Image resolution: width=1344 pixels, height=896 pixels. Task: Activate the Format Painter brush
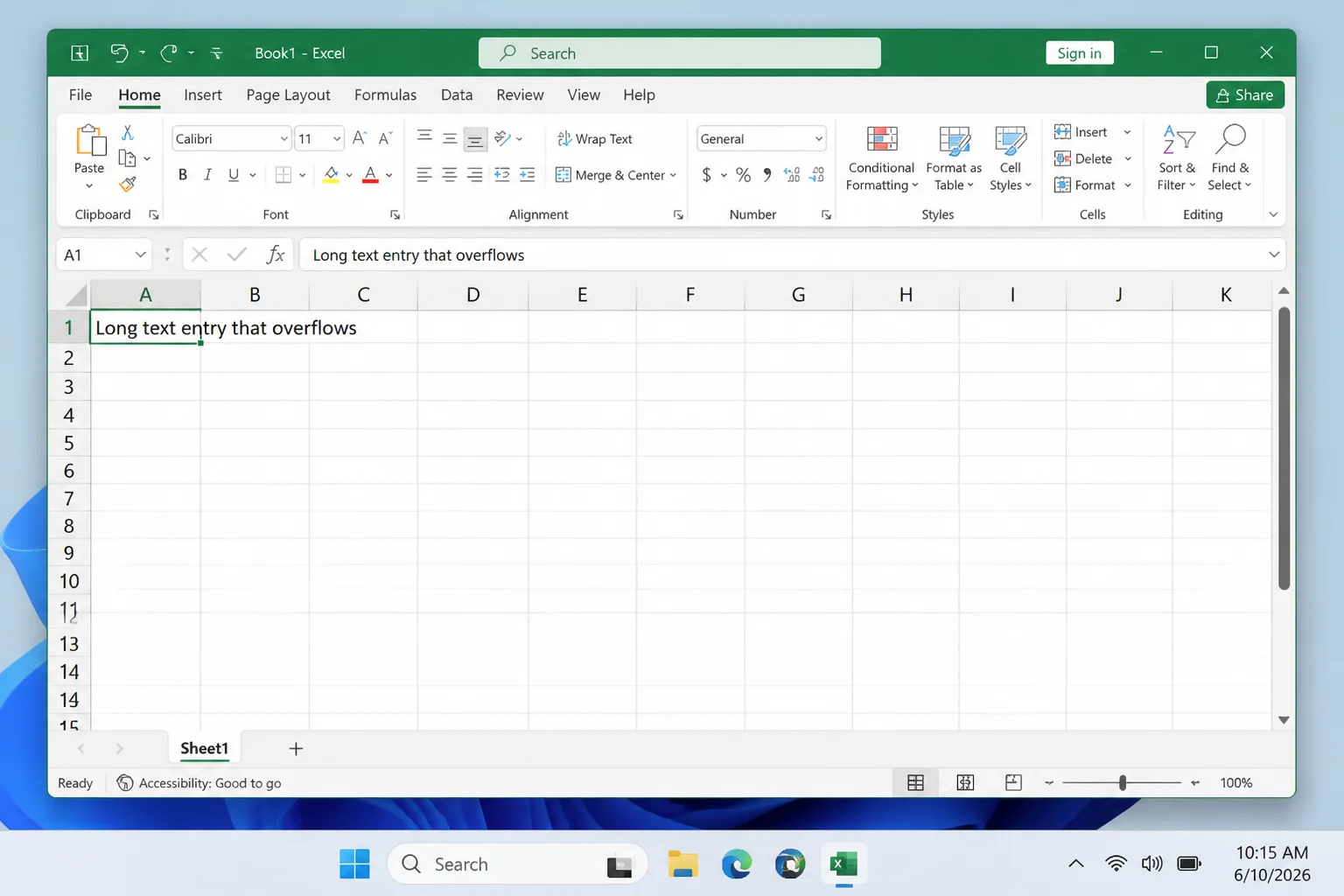(x=128, y=184)
